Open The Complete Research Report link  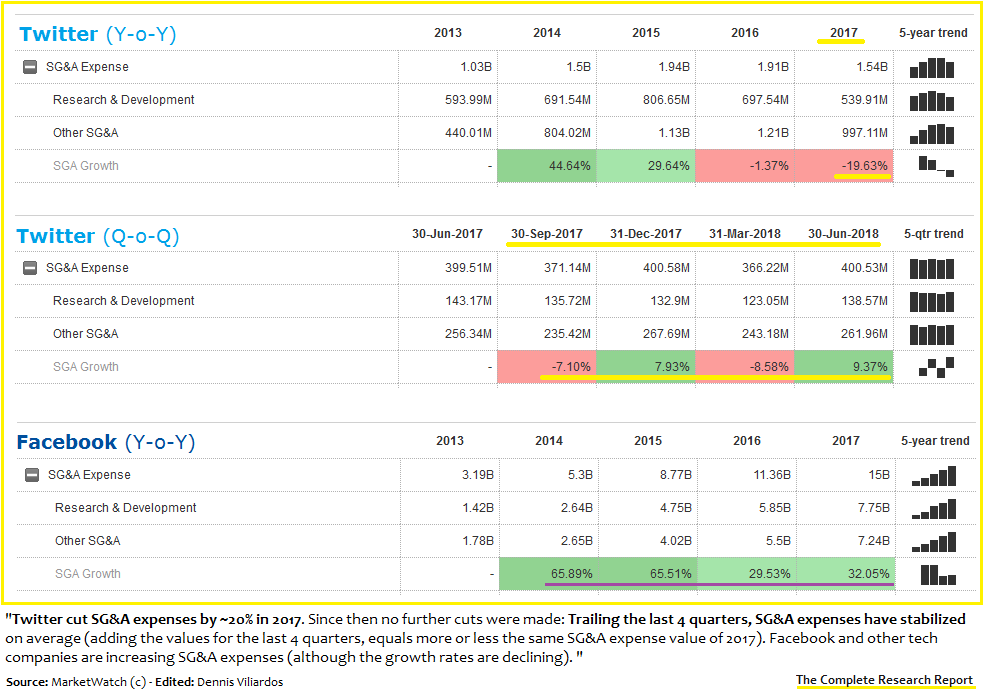(x=884, y=680)
